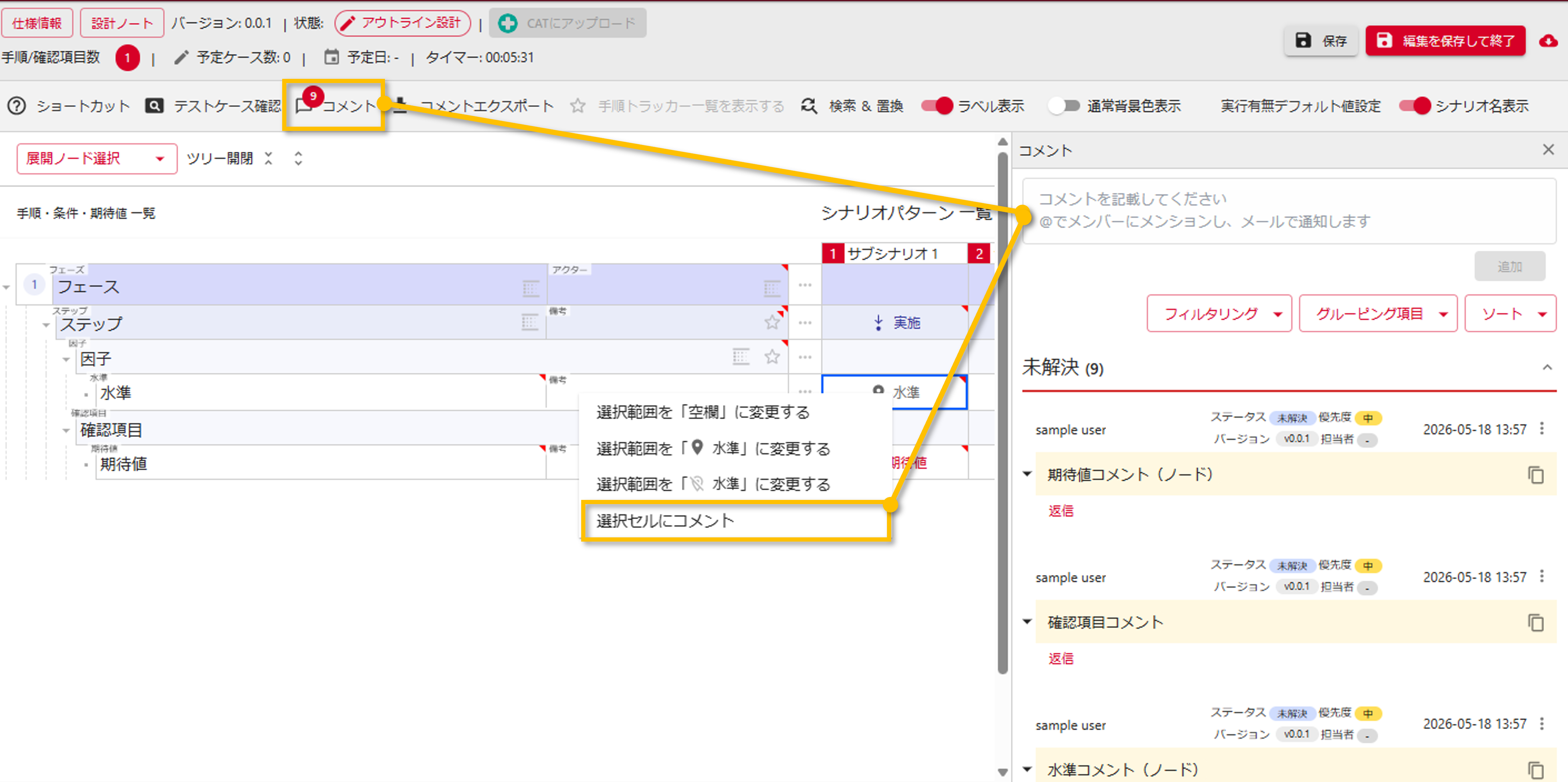Viewport: 1568px width, 782px height.
Task: Open kebab menu of third sample user comment
Action: 1542,724
